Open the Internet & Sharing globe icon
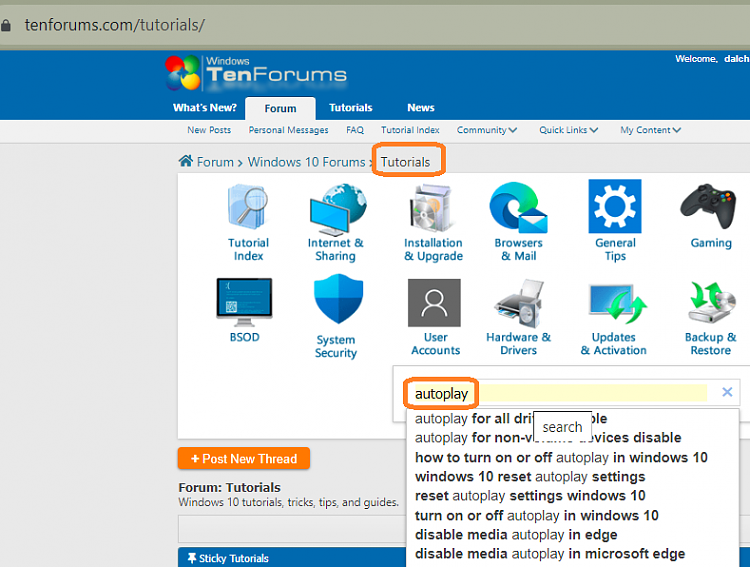 338,209
